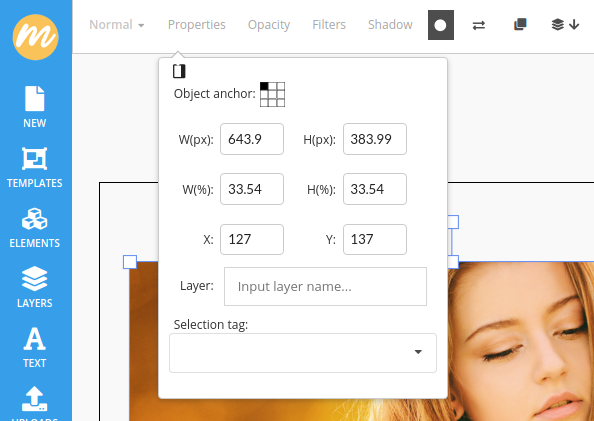Click the H(%) field showing 33.54
Viewport: 594px width, 421px height.
click(375, 189)
